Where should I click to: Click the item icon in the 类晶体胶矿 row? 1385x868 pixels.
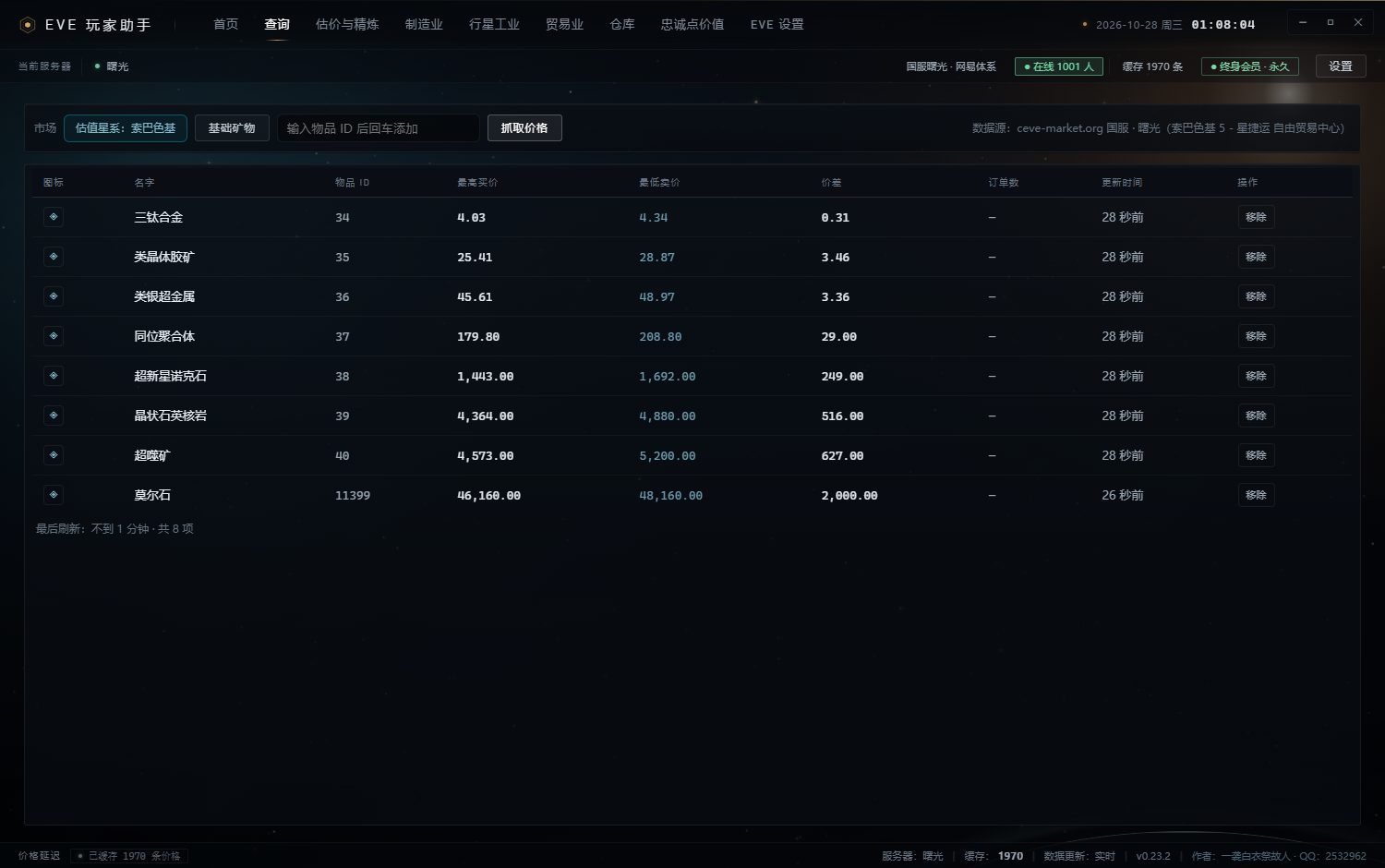(54, 257)
